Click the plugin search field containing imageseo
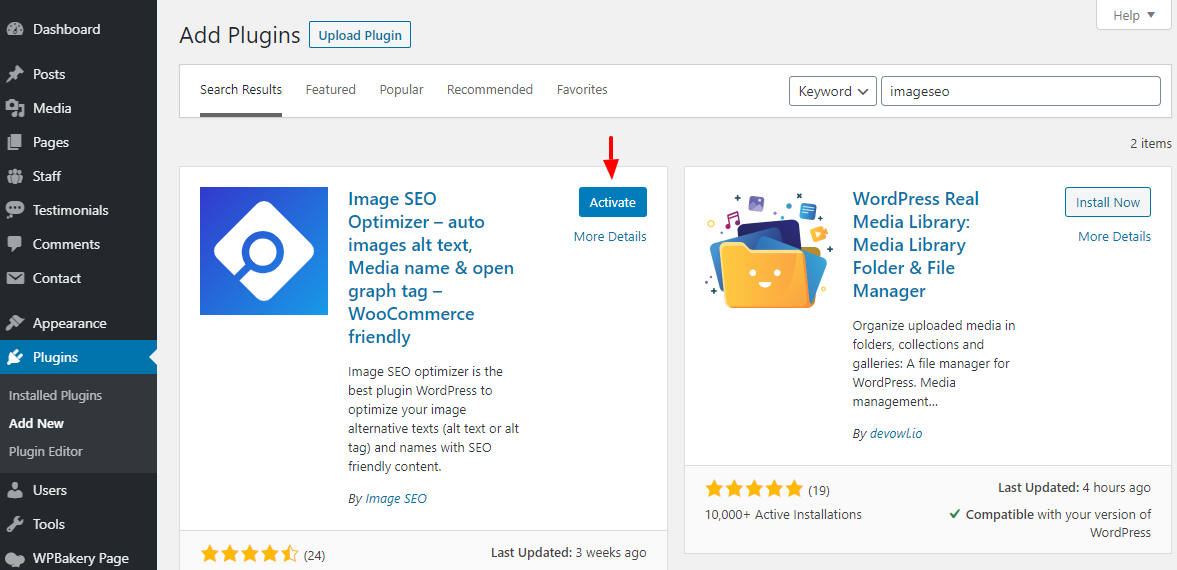 pyautogui.click(x=1021, y=92)
